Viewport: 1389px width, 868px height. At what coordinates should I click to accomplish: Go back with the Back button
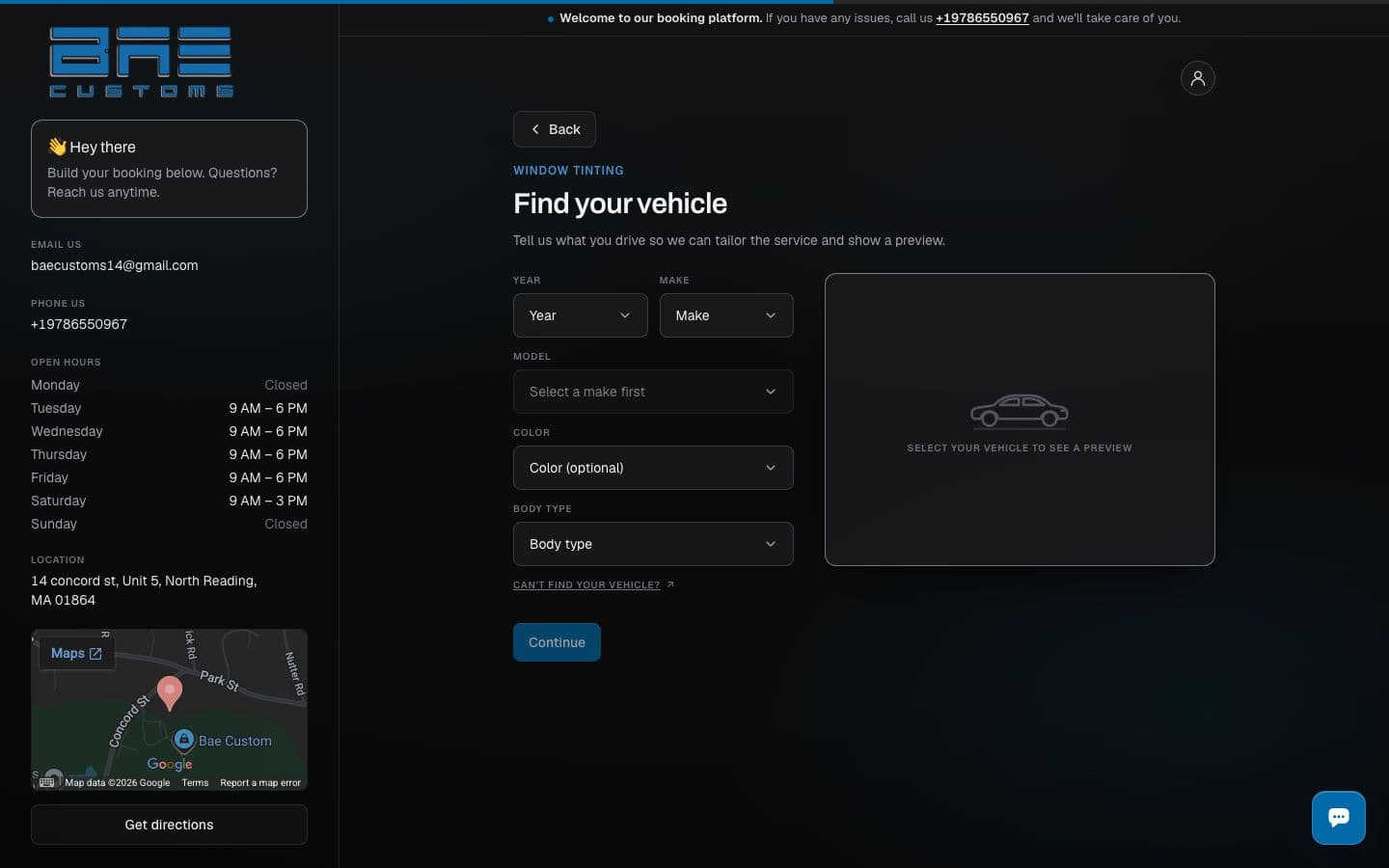point(555,129)
